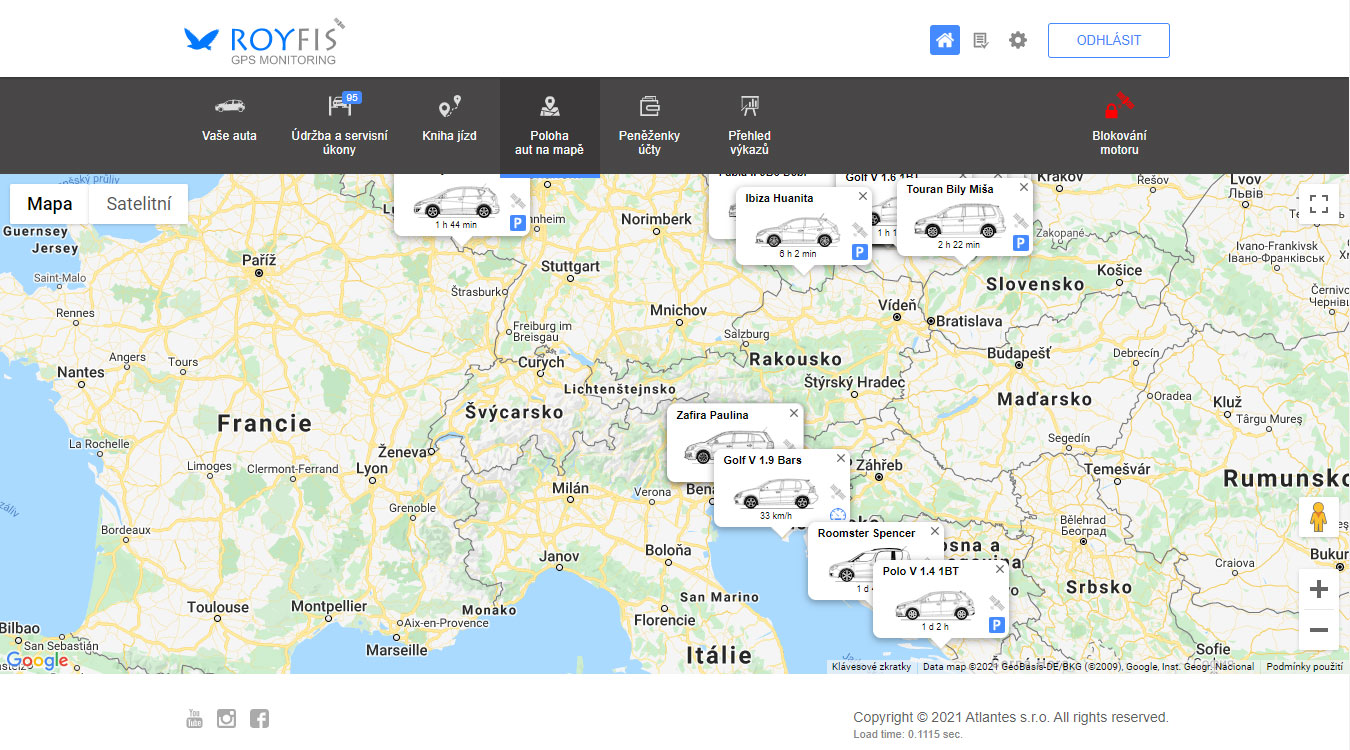Select the Mapa map type
Screen dimensions: 1350x750
pyautogui.click(x=50, y=204)
